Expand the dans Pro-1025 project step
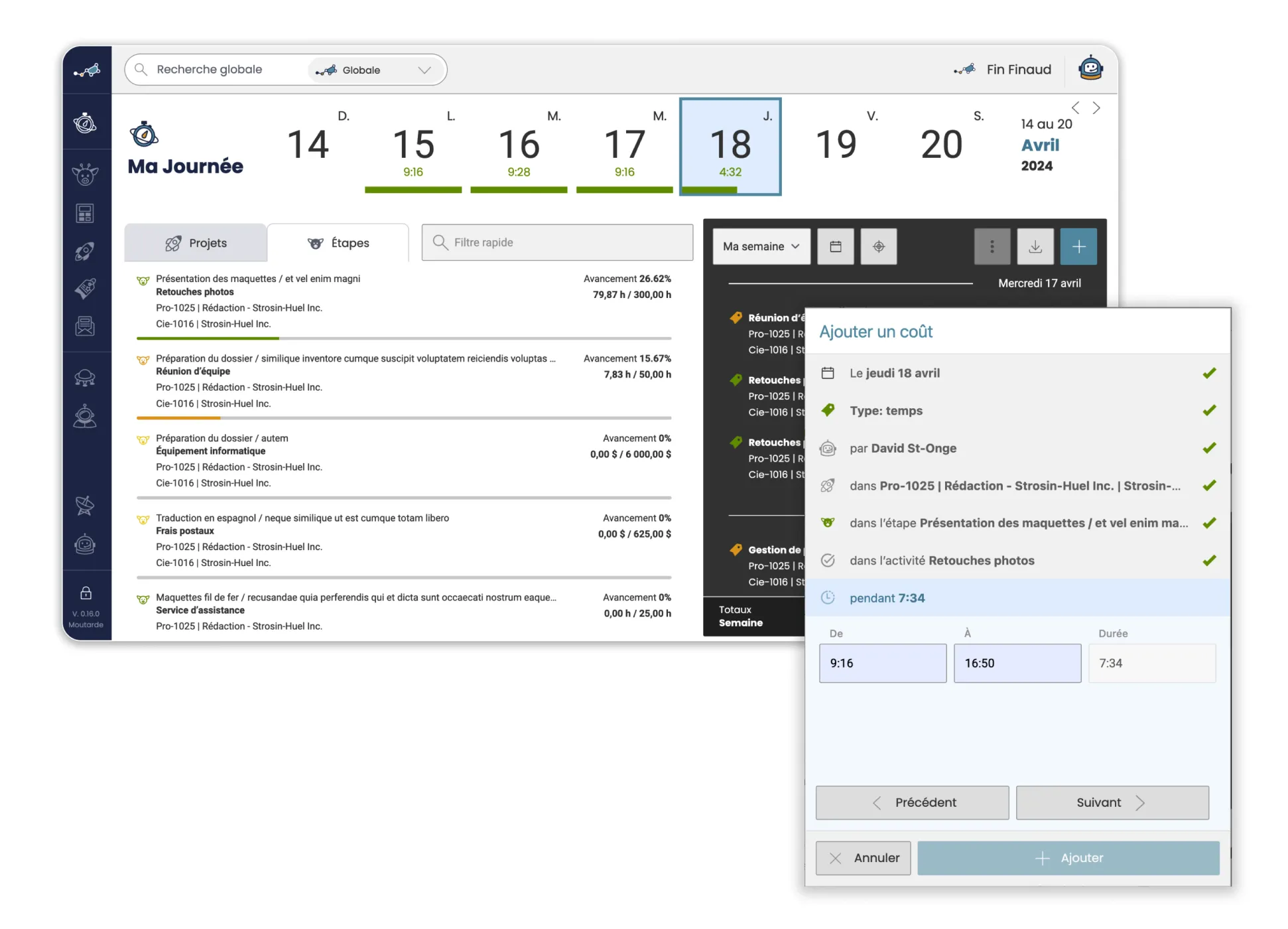1288x929 pixels. (x=1018, y=486)
